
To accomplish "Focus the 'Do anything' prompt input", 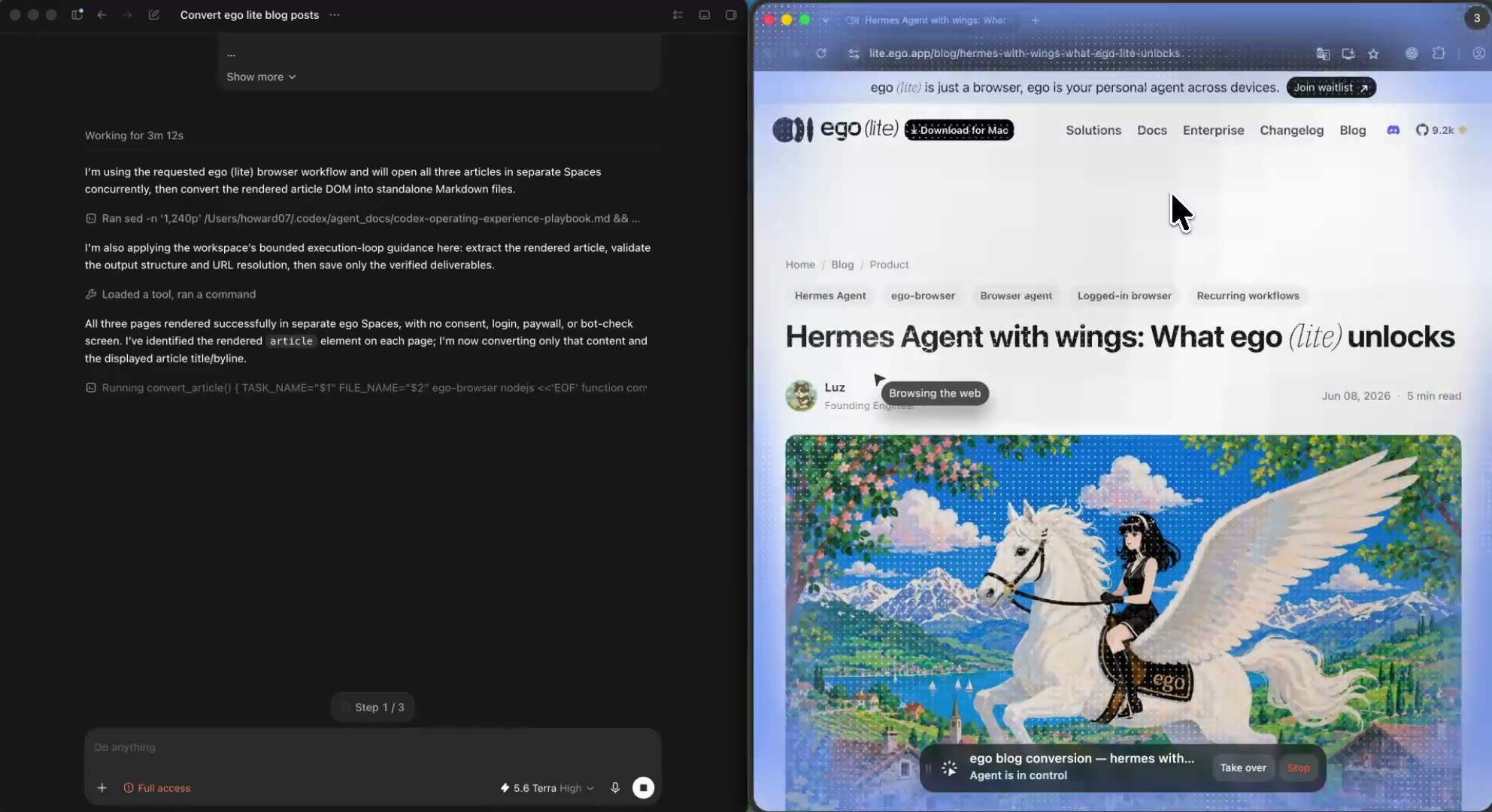I will point(372,747).
